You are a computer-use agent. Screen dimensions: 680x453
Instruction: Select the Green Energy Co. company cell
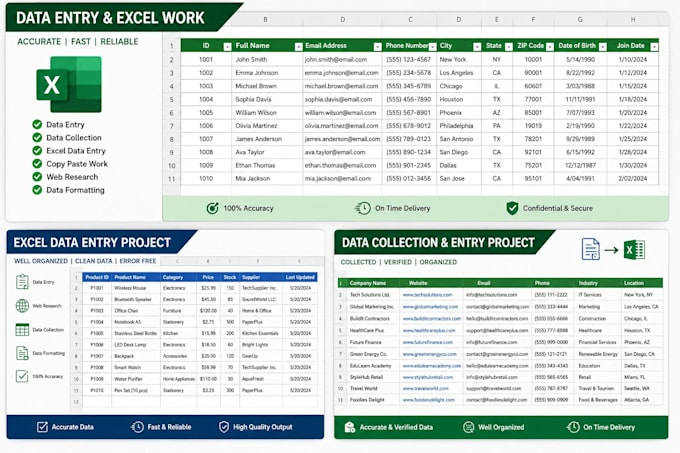tap(373, 354)
